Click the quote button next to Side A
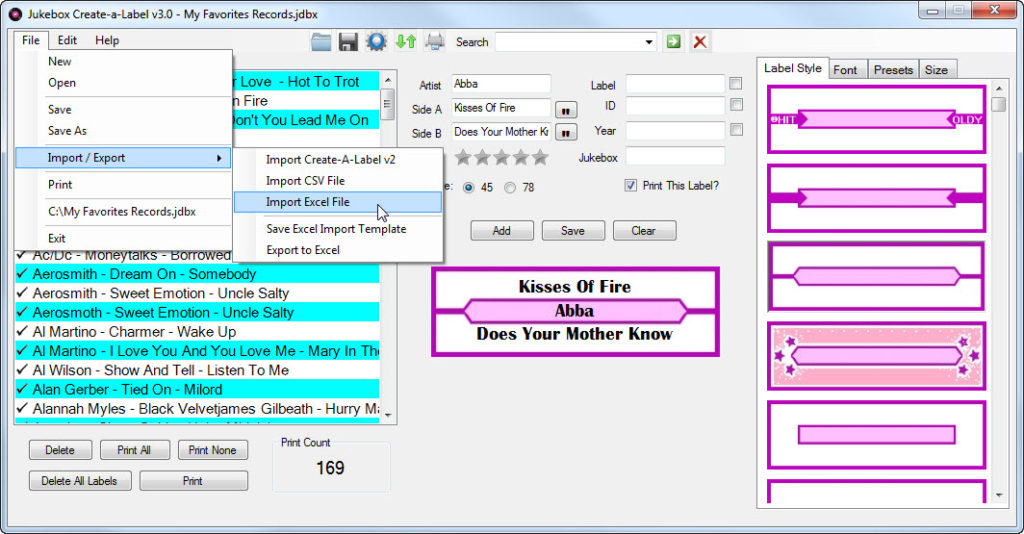 pyautogui.click(x=566, y=108)
